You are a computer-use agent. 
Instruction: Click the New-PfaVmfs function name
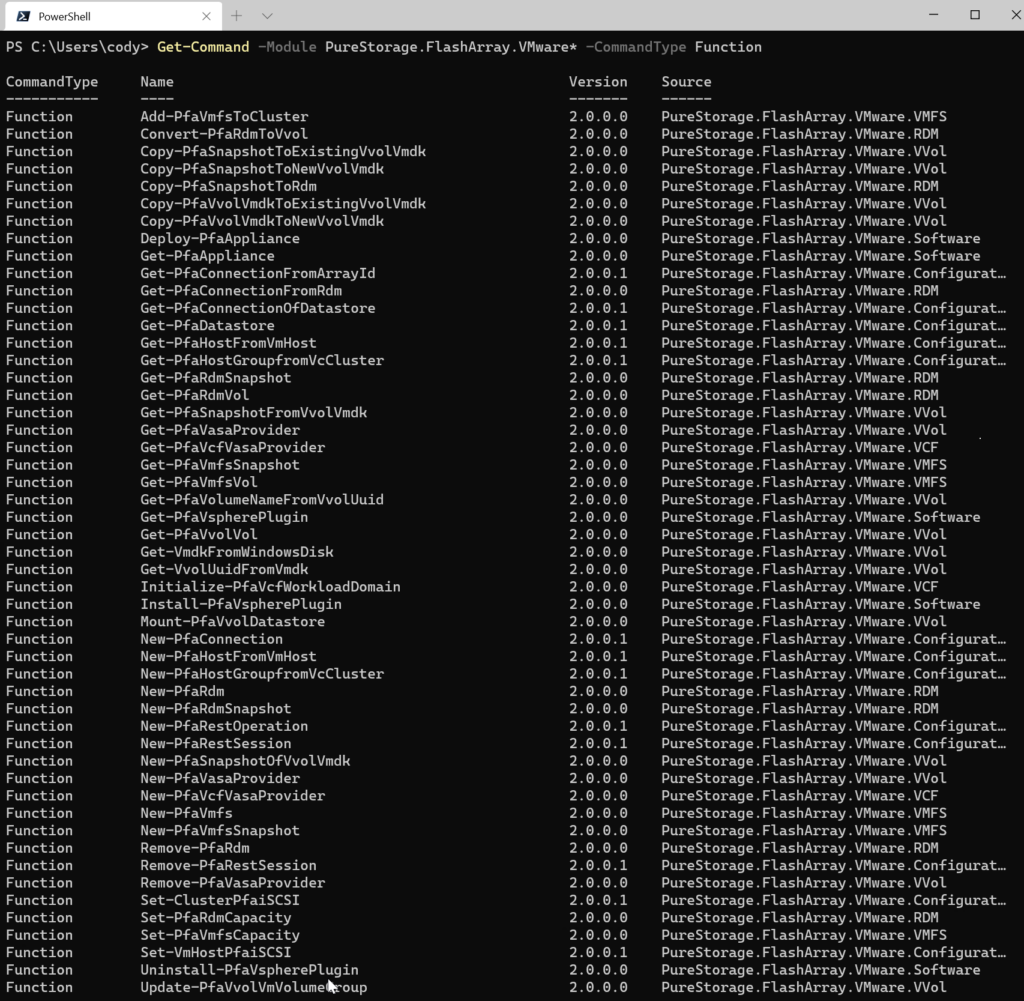tap(186, 813)
